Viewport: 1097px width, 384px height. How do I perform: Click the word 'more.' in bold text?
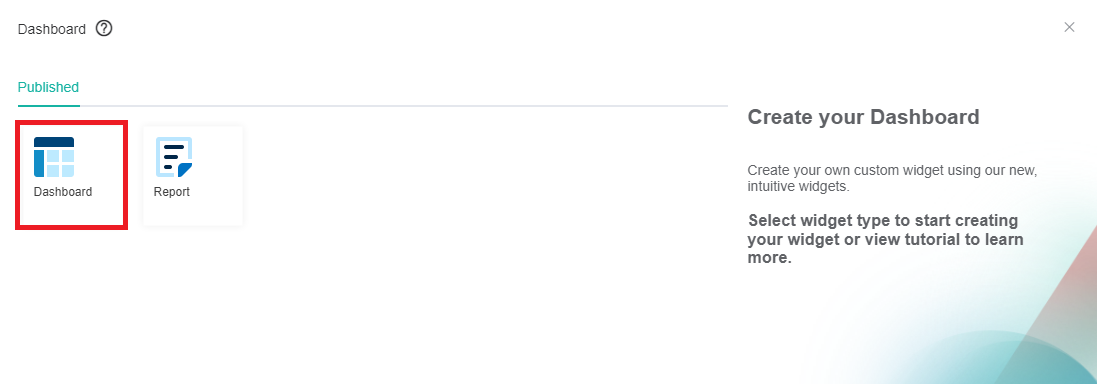(770, 257)
